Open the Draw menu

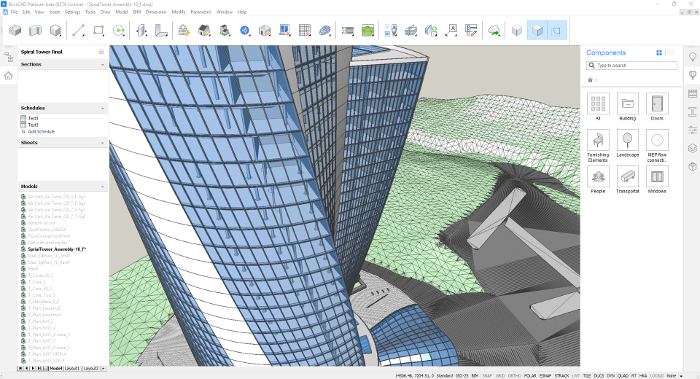105,12
